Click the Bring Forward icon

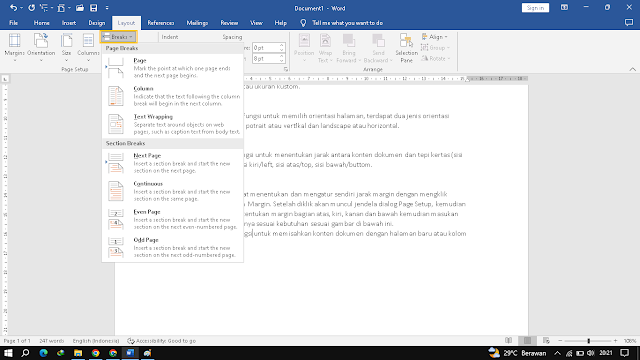click(x=349, y=48)
